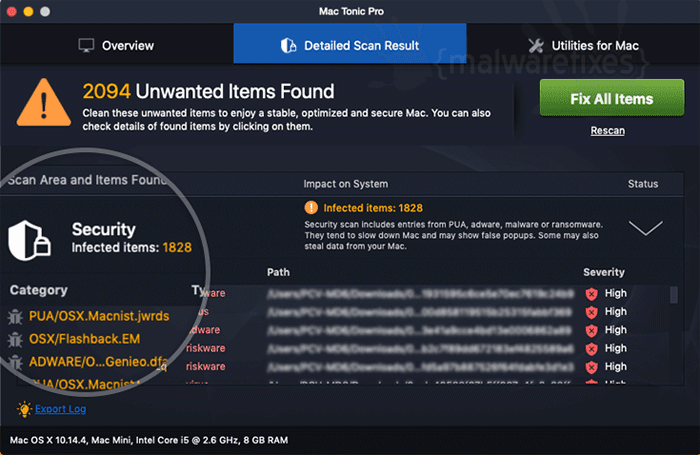The image size is (700, 455).
Task: Select the ADWARE/O...Genieo.dfa category entry
Action: point(98,362)
